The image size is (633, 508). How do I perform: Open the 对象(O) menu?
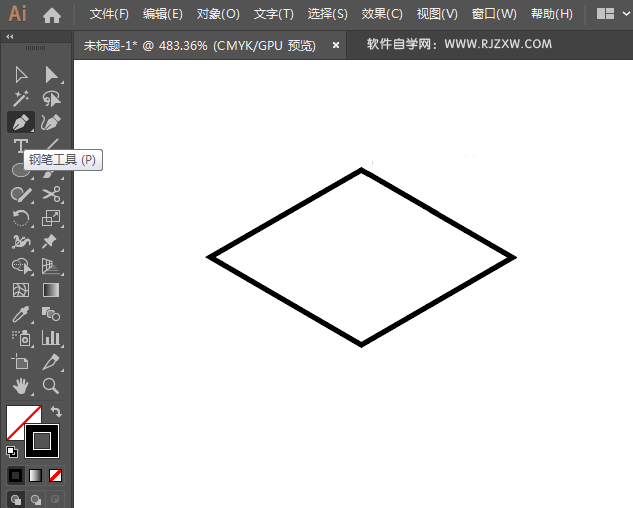click(x=218, y=15)
